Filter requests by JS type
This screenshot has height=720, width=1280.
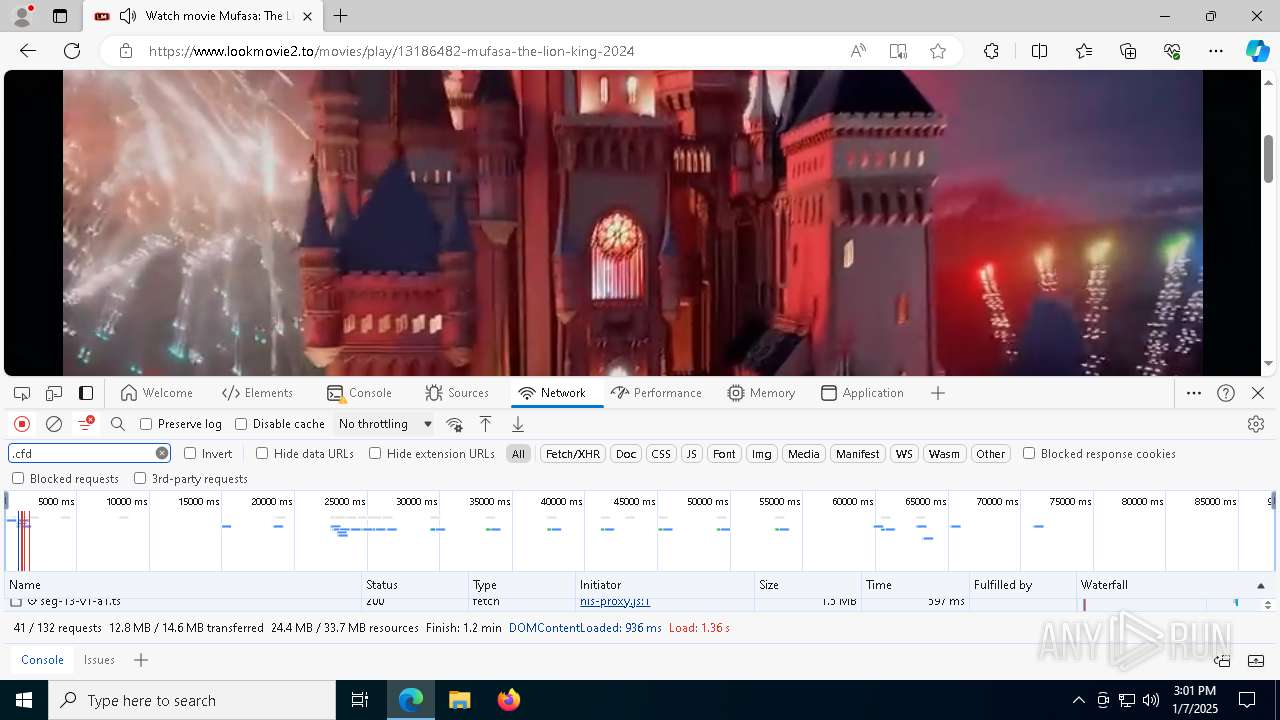pos(691,454)
